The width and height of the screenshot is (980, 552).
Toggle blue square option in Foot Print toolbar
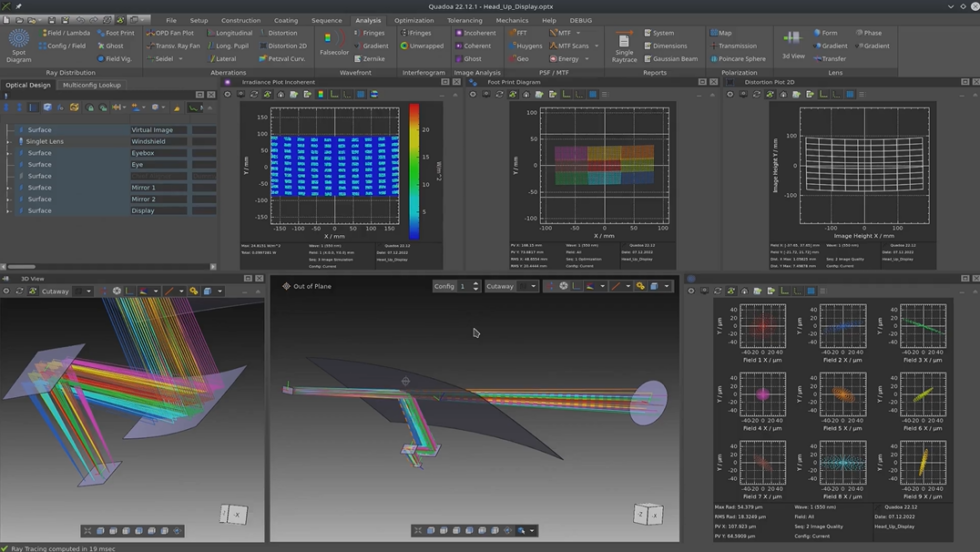(592, 94)
